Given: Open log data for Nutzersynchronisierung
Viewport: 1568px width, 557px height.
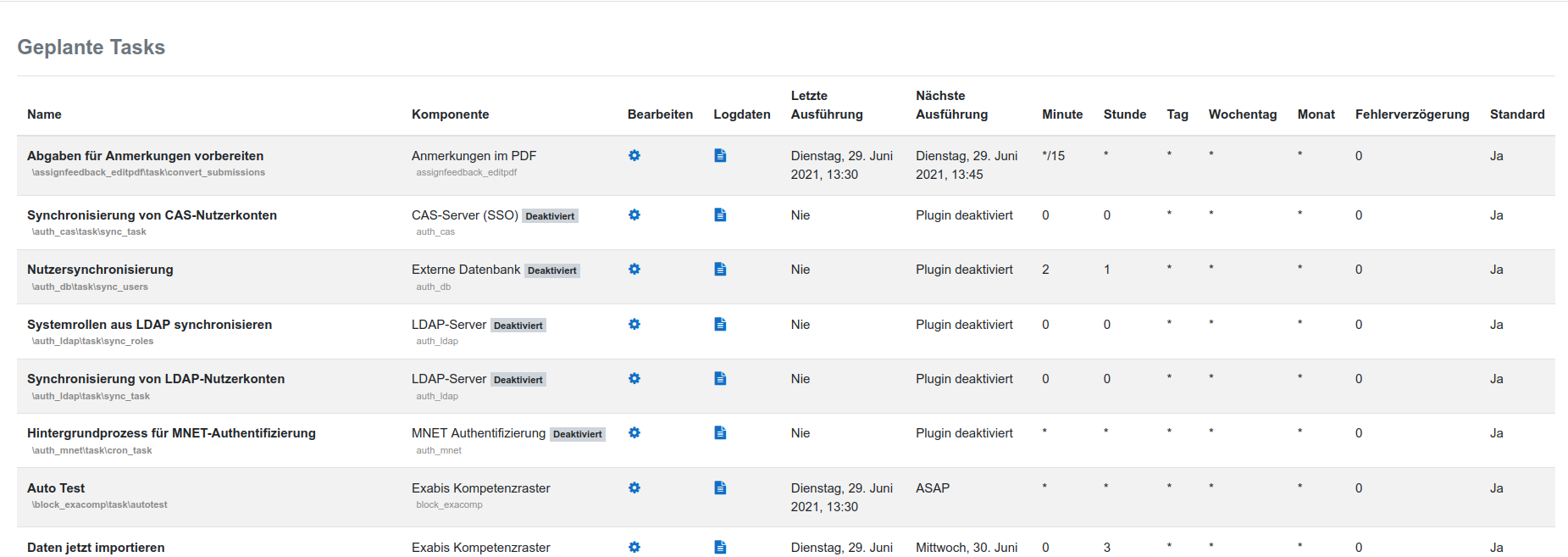Looking at the screenshot, I should pyautogui.click(x=720, y=270).
